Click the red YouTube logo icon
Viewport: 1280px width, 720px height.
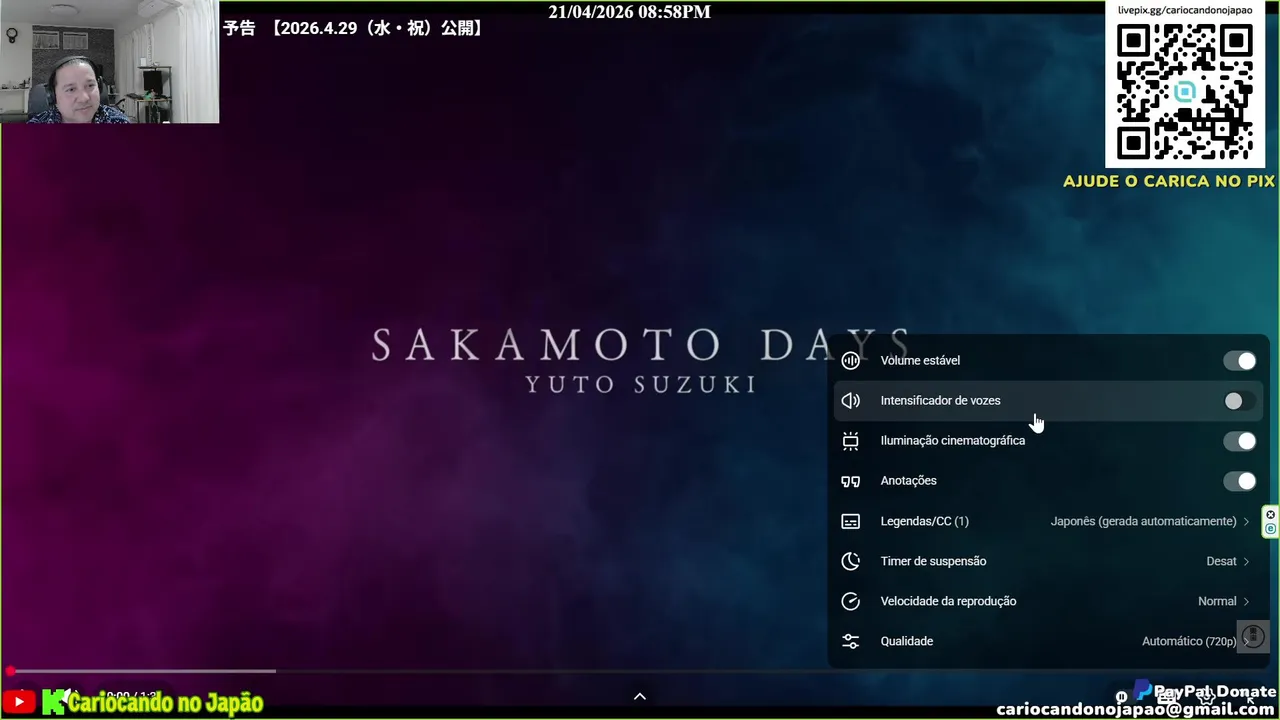(x=19, y=702)
